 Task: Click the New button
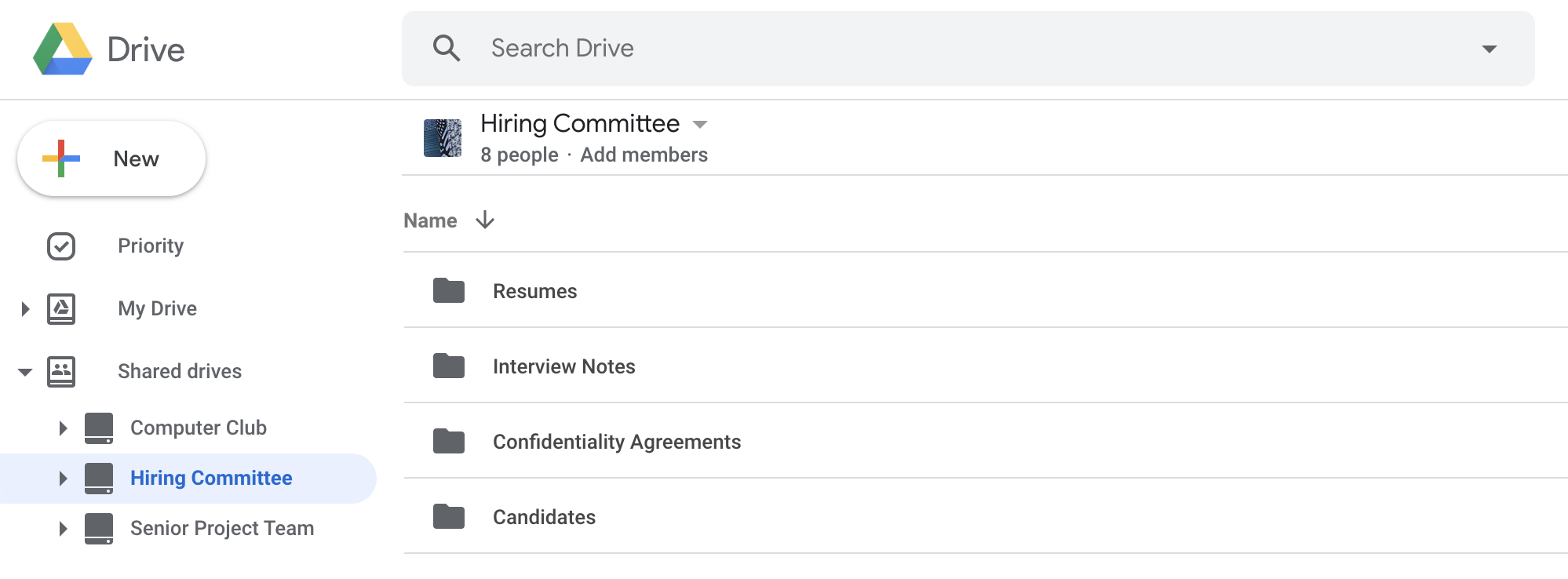pos(111,158)
